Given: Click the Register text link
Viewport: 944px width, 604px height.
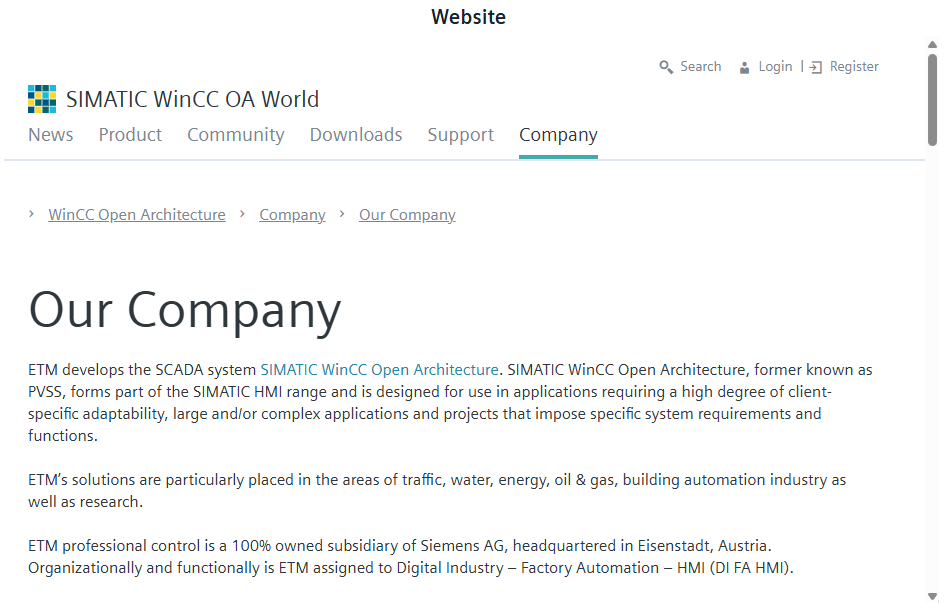Looking at the screenshot, I should point(854,67).
